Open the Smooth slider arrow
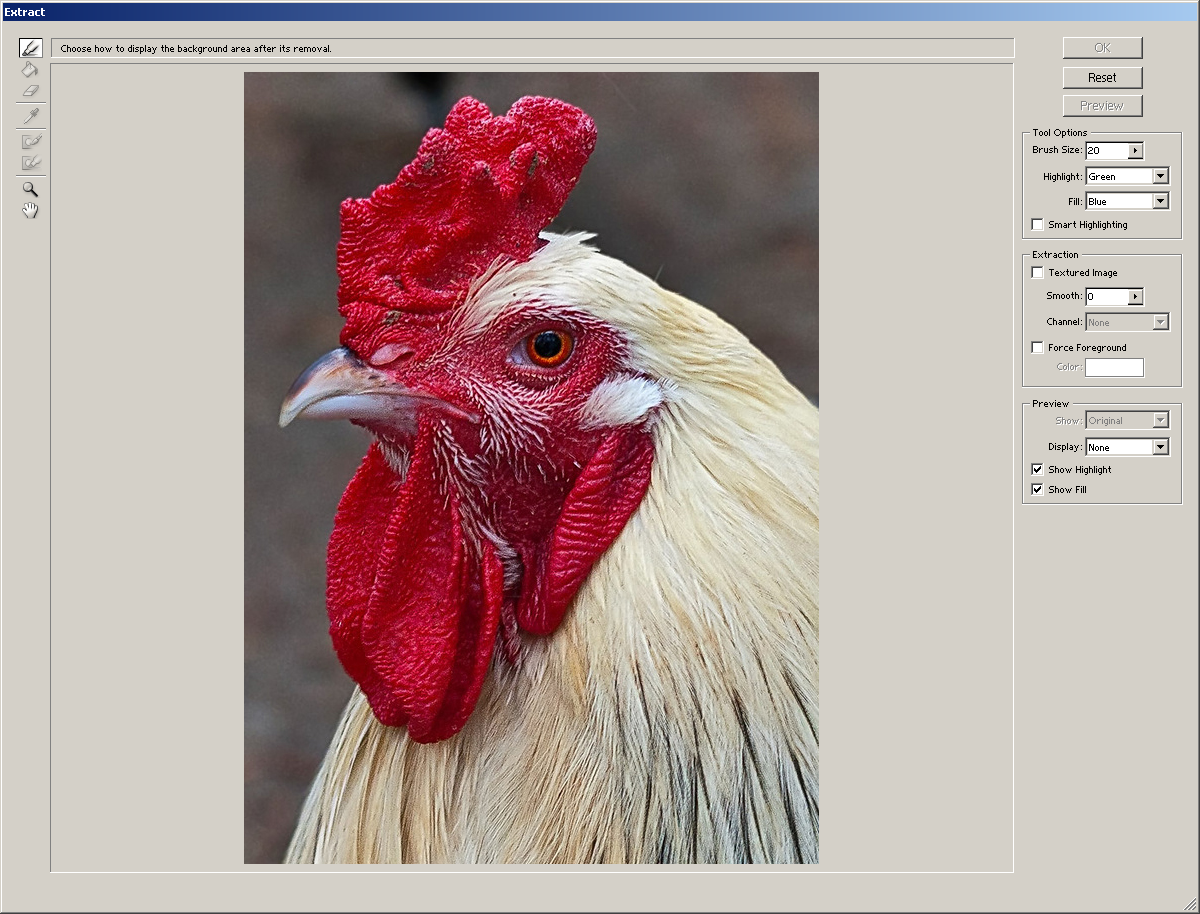The width and height of the screenshot is (1200, 914). pyautogui.click(x=1135, y=297)
